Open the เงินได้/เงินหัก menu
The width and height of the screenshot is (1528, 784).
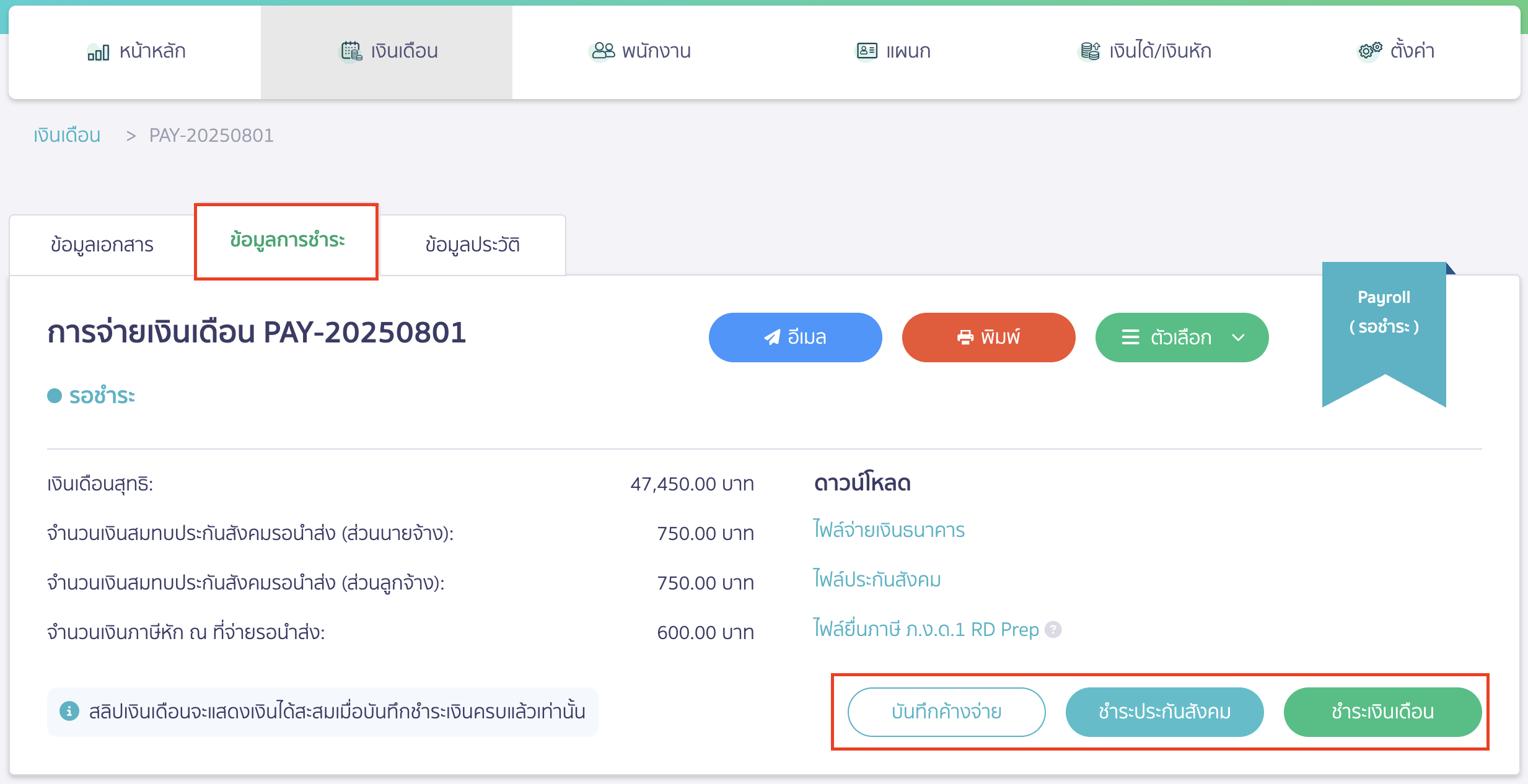coord(1145,52)
